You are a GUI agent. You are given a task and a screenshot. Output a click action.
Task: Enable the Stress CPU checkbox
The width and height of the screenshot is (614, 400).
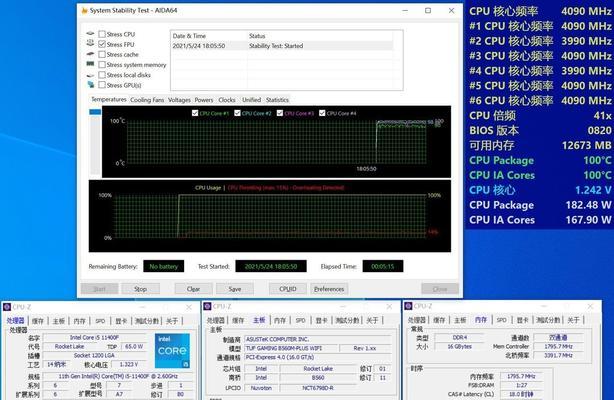coord(102,34)
